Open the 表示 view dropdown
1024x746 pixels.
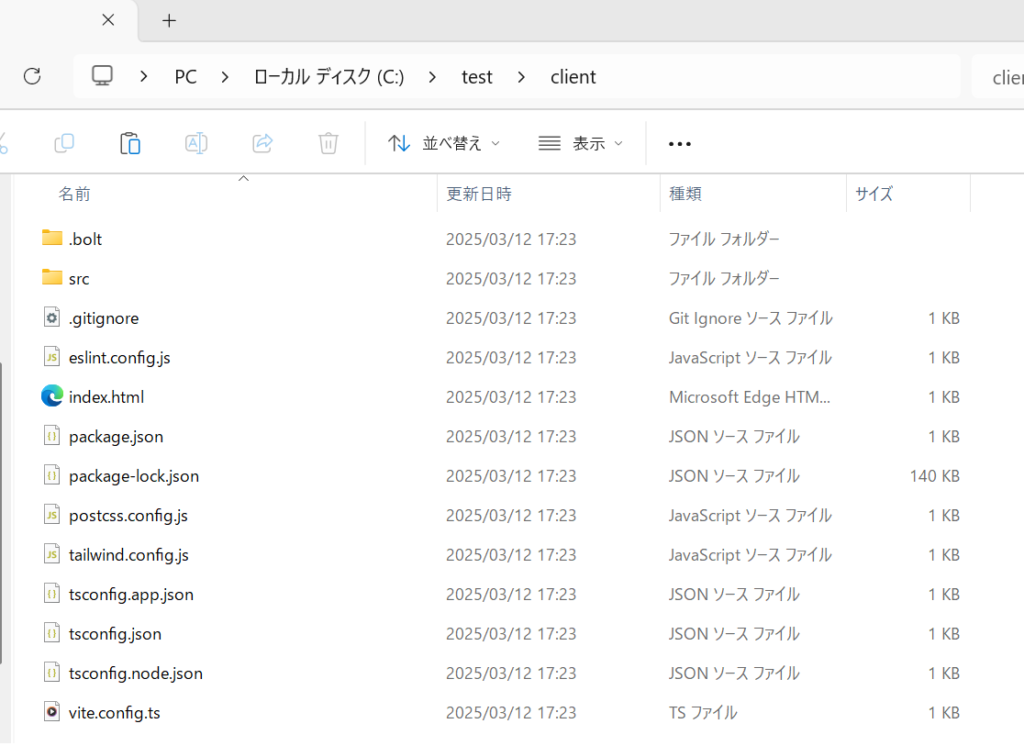[x=581, y=143]
